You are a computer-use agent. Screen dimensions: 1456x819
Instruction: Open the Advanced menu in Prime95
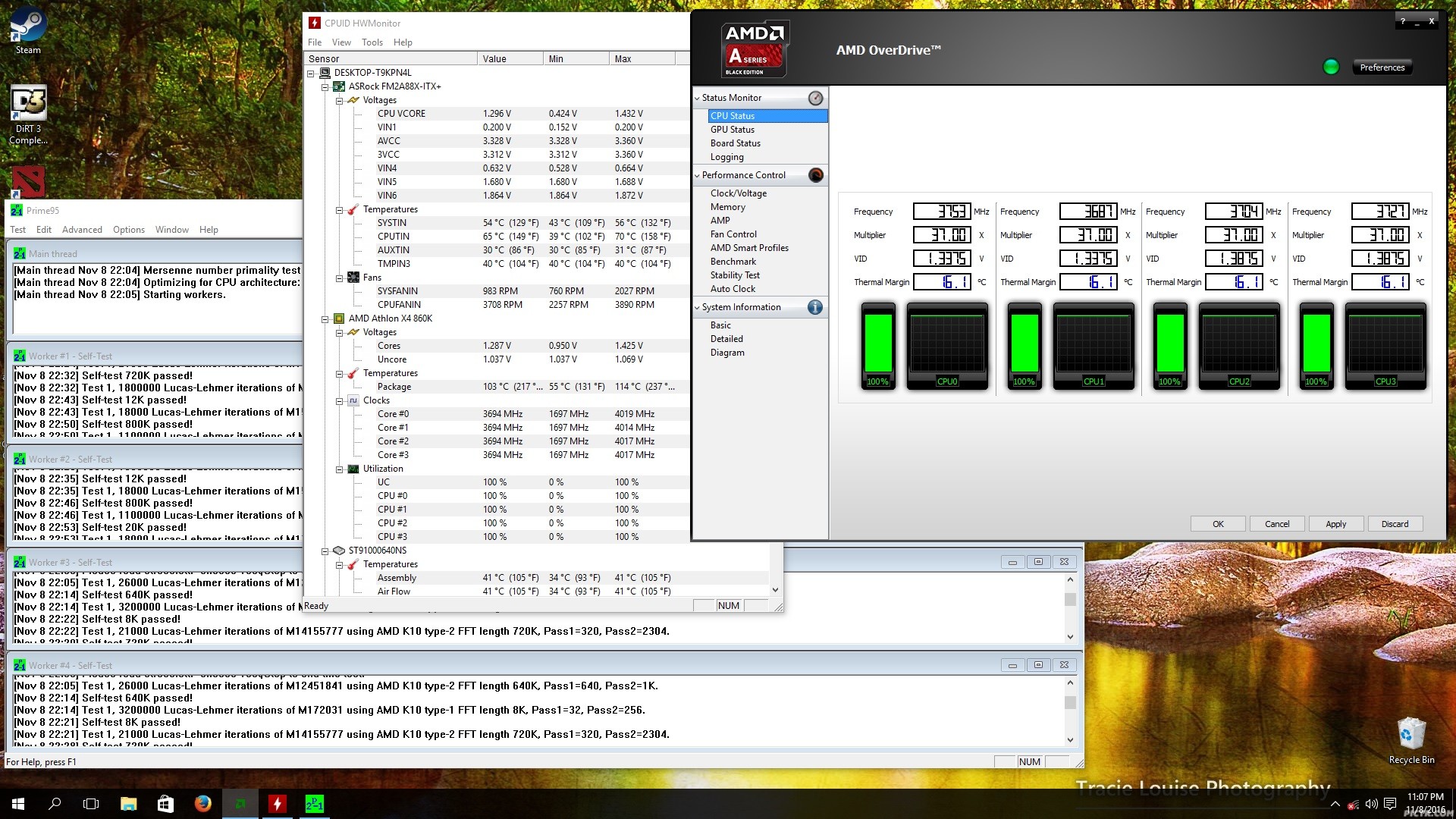tap(82, 230)
